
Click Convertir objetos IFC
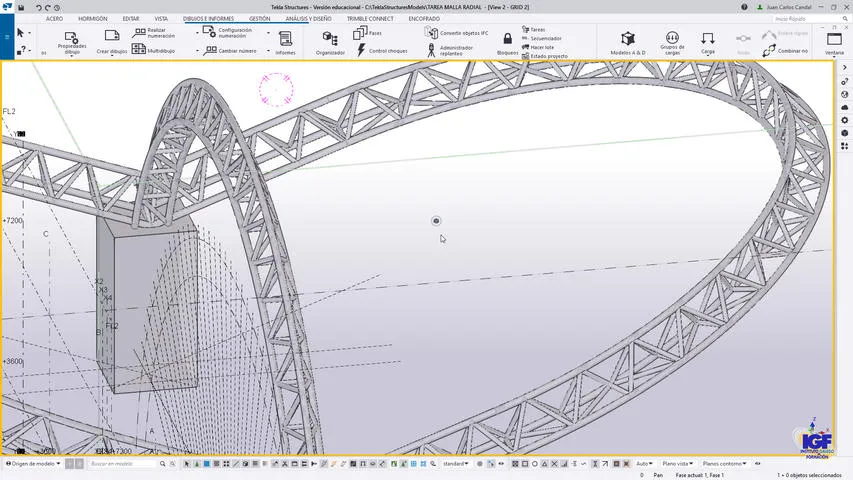pos(456,33)
